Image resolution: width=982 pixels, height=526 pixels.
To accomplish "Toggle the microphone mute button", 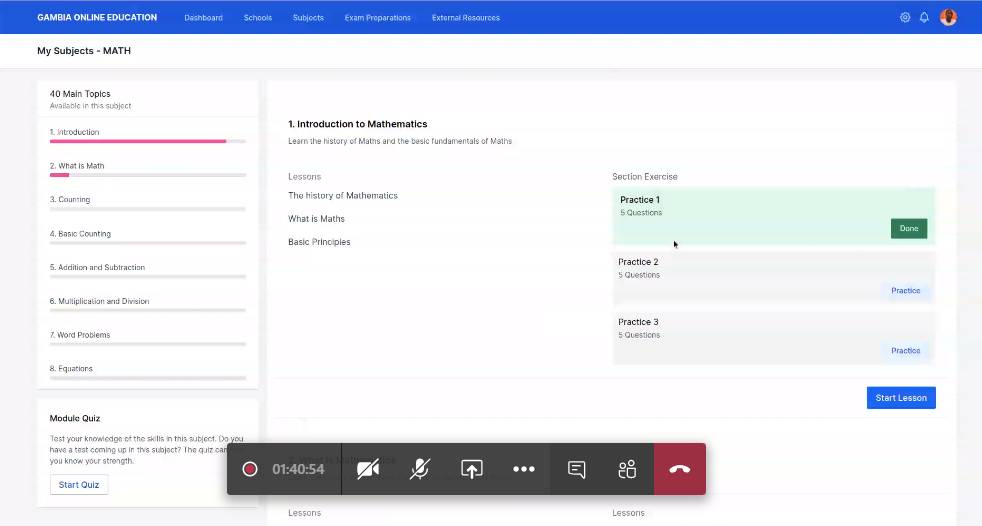I will pyautogui.click(x=420, y=469).
